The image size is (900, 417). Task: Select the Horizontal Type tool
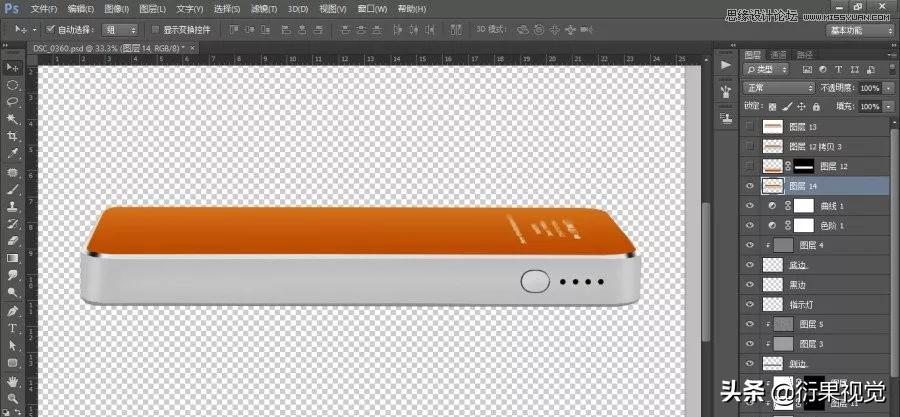tap(13, 329)
